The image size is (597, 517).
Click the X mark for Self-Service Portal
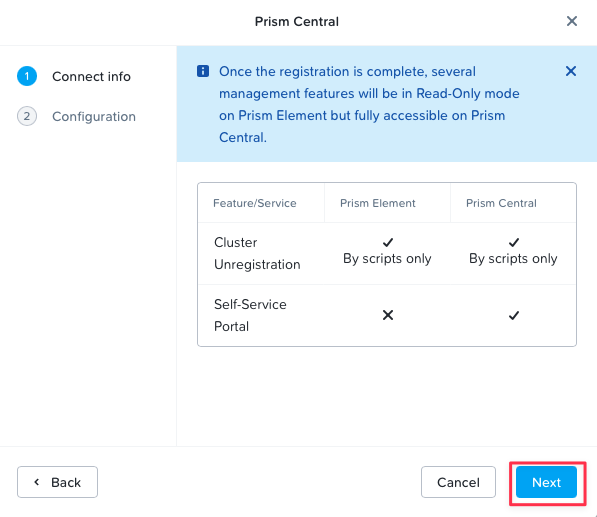388,315
